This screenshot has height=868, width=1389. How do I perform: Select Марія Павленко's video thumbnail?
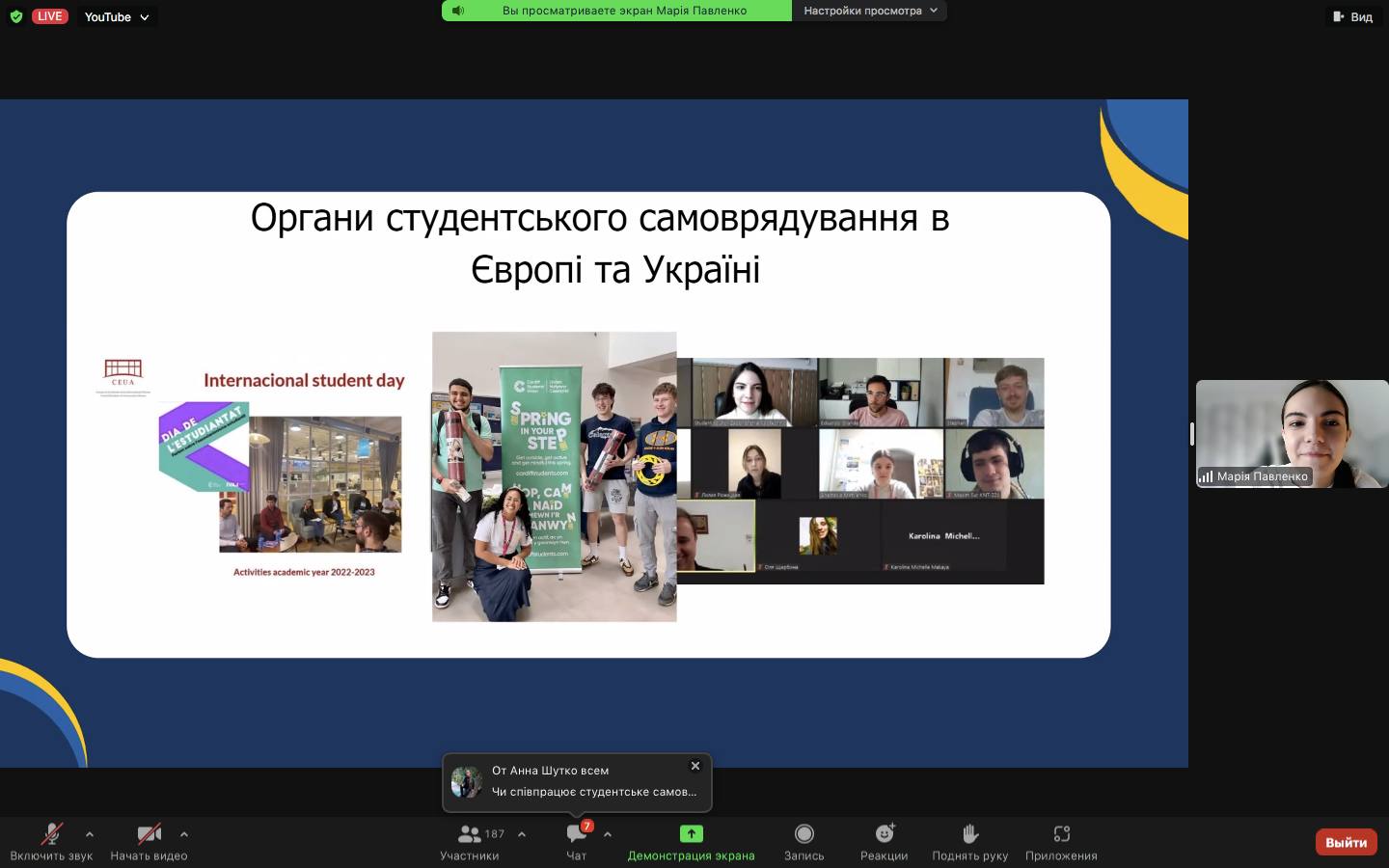(1292, 433)
